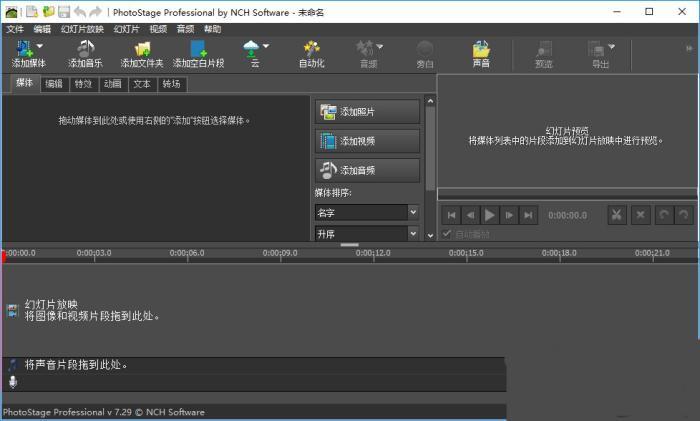Expand the 云 dropdown arrow

pos(266,46)
